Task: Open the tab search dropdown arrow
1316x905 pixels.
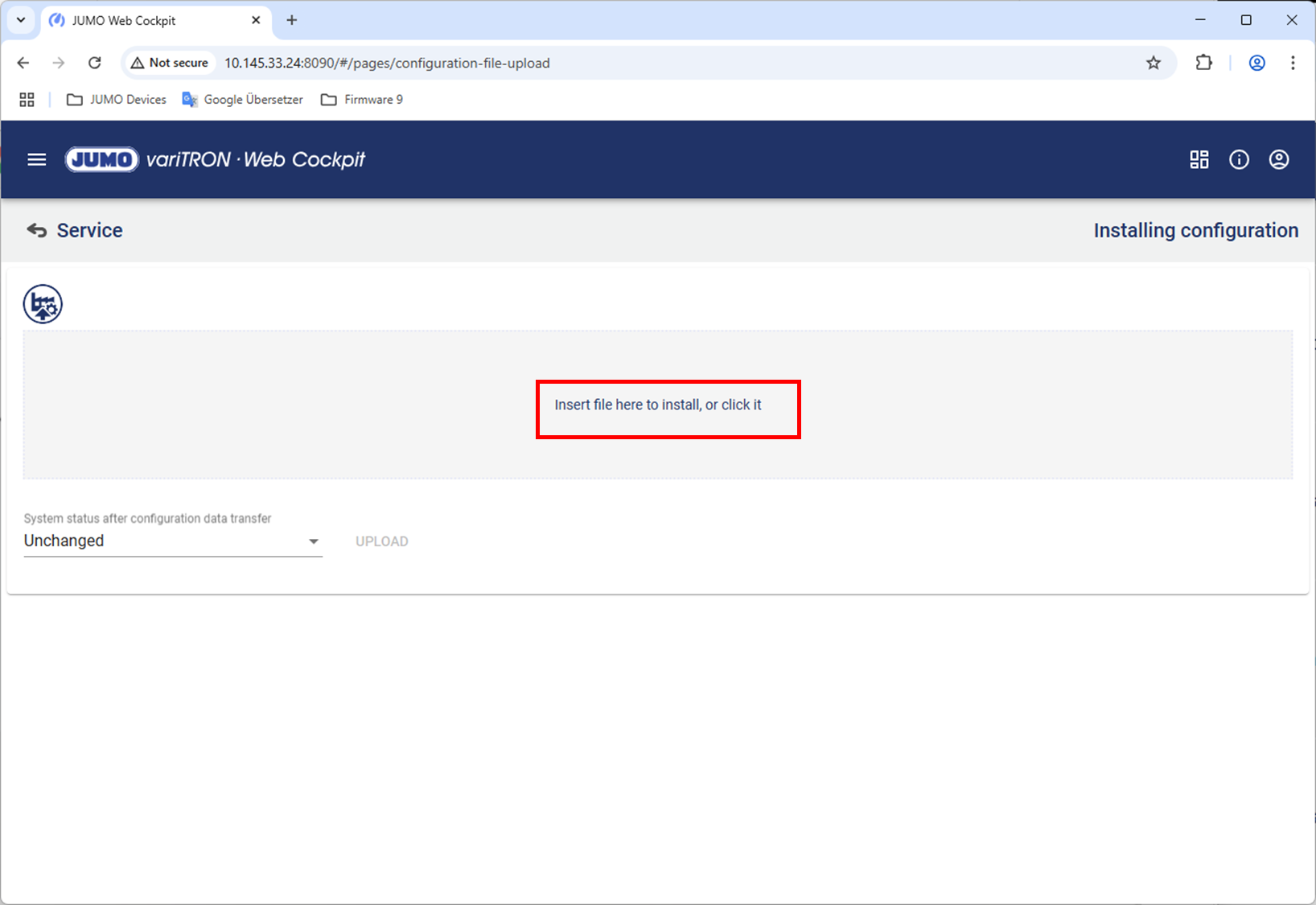Action: coord(21,20)
